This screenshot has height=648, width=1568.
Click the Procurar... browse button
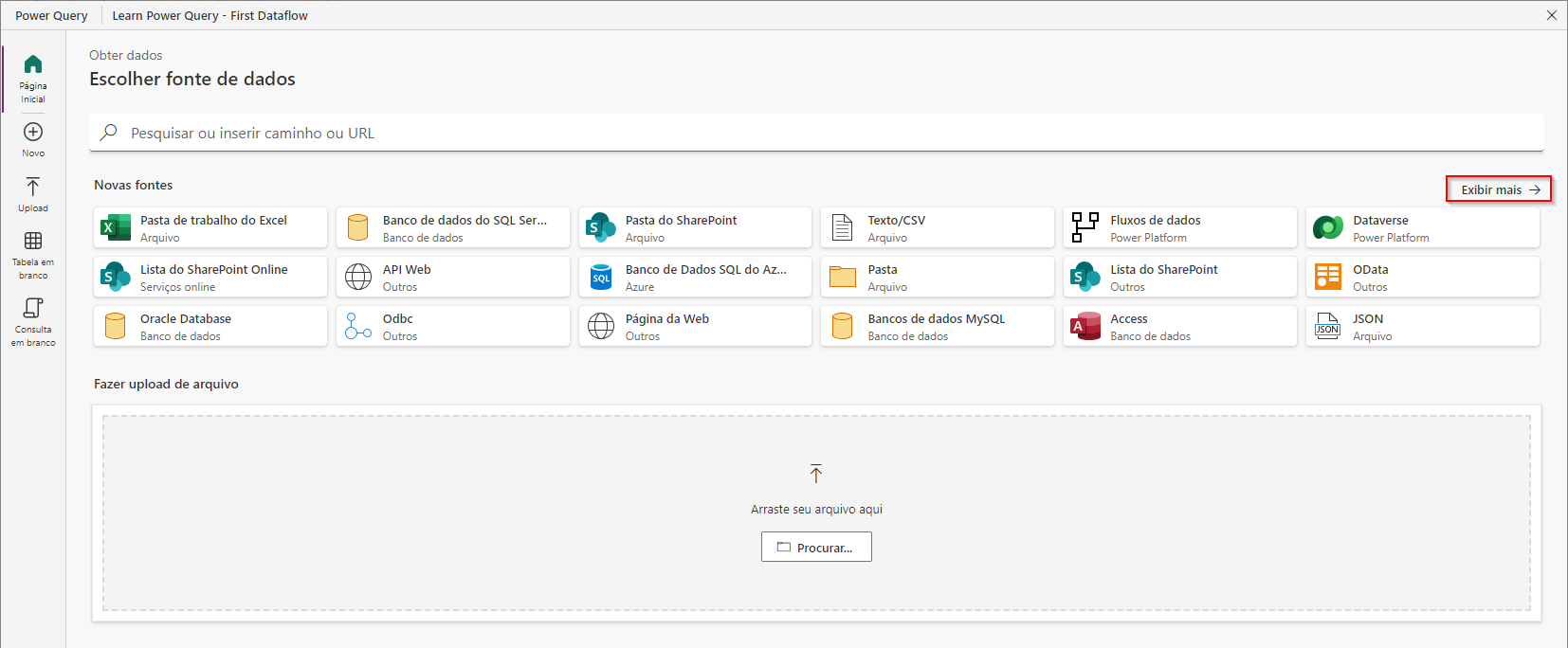[x=816, y=547]
